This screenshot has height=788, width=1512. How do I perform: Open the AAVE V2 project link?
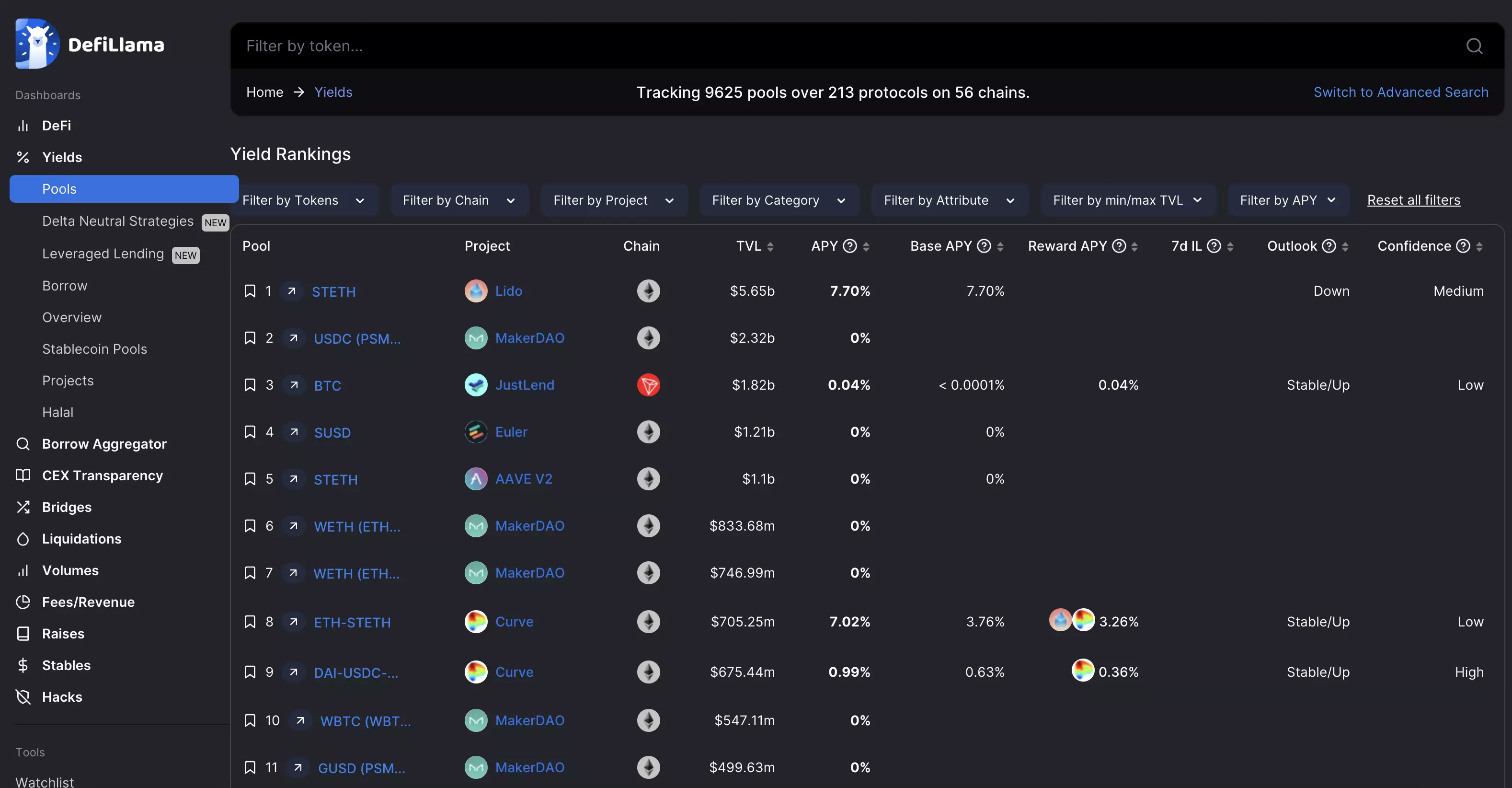click(524, 479)
